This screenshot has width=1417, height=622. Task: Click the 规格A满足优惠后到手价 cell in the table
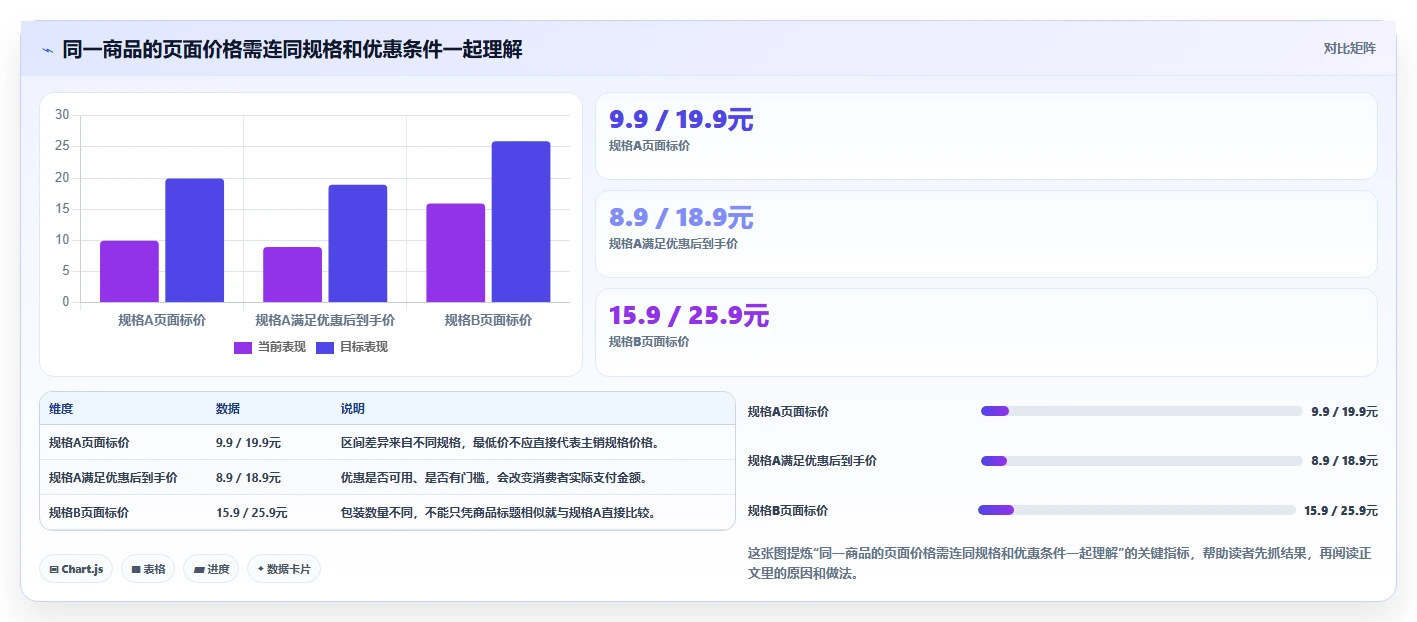pyautogui.click(x=113, y=477)
